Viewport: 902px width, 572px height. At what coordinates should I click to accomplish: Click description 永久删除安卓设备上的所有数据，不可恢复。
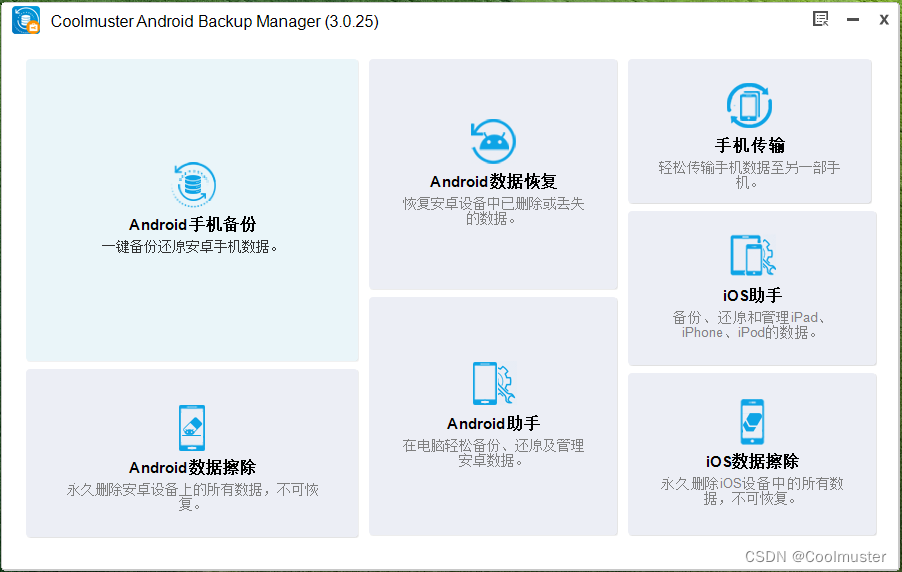(192, 497)
